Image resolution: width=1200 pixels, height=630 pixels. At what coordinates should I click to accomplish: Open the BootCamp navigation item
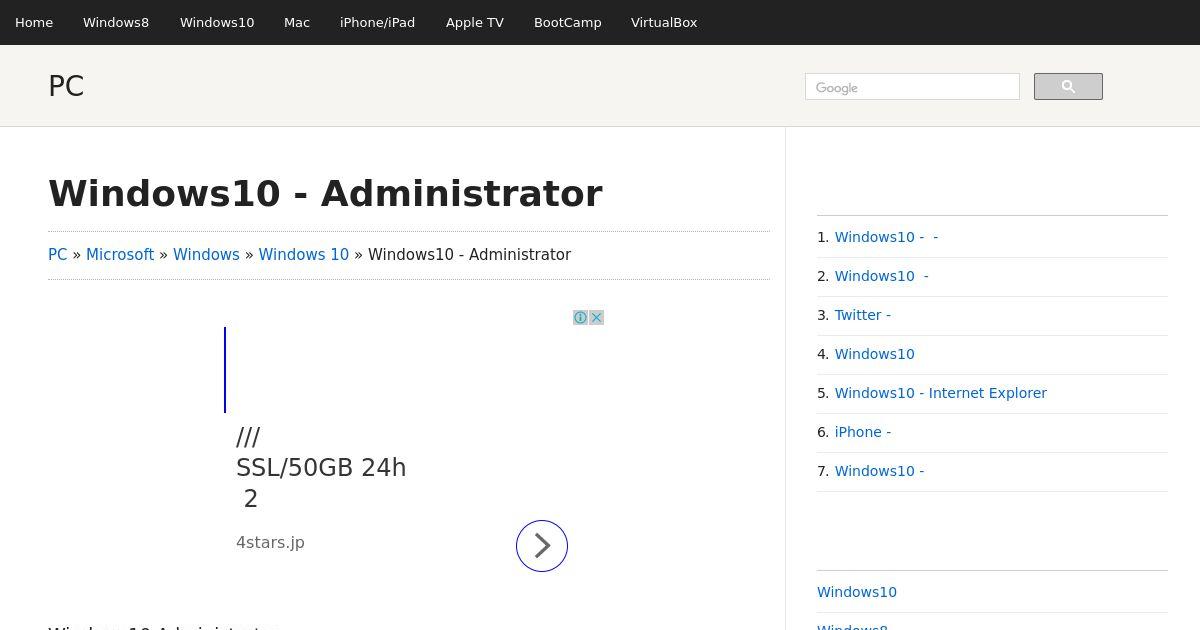tap(568, 22)
